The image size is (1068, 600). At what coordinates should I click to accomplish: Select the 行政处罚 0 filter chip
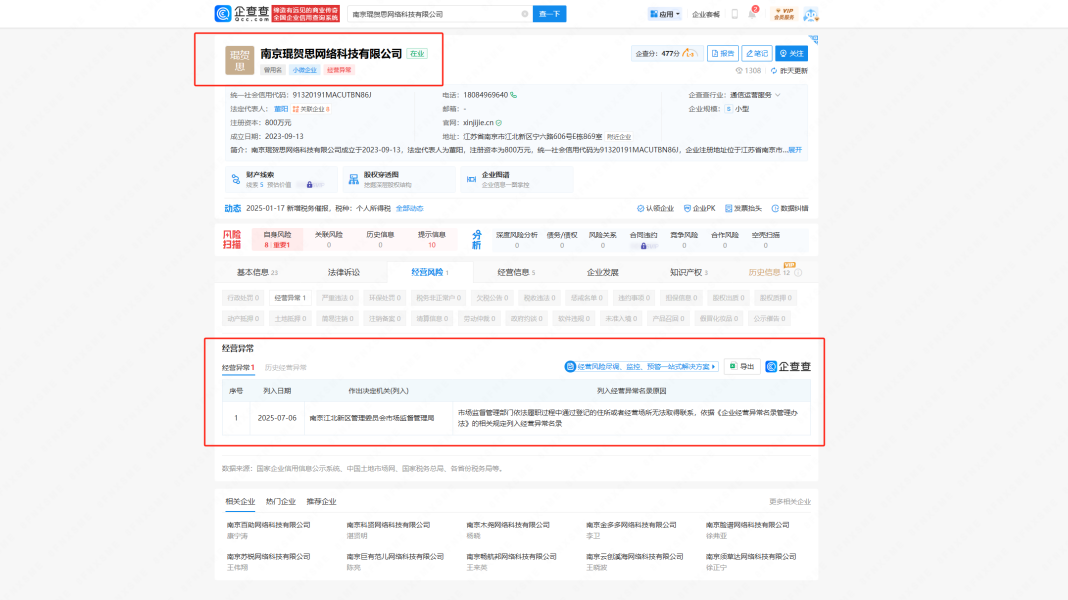pyautogui.click(x=242, y=298)
